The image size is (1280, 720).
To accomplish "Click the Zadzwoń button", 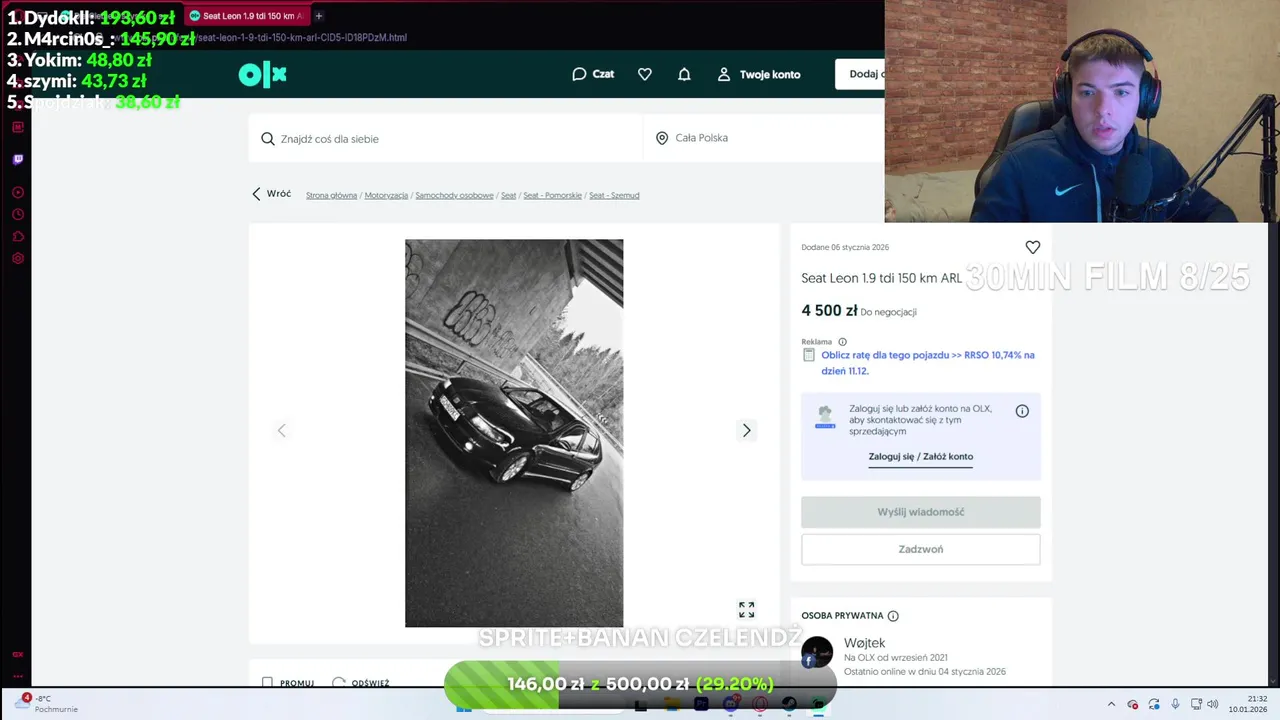I will [920, 549].
